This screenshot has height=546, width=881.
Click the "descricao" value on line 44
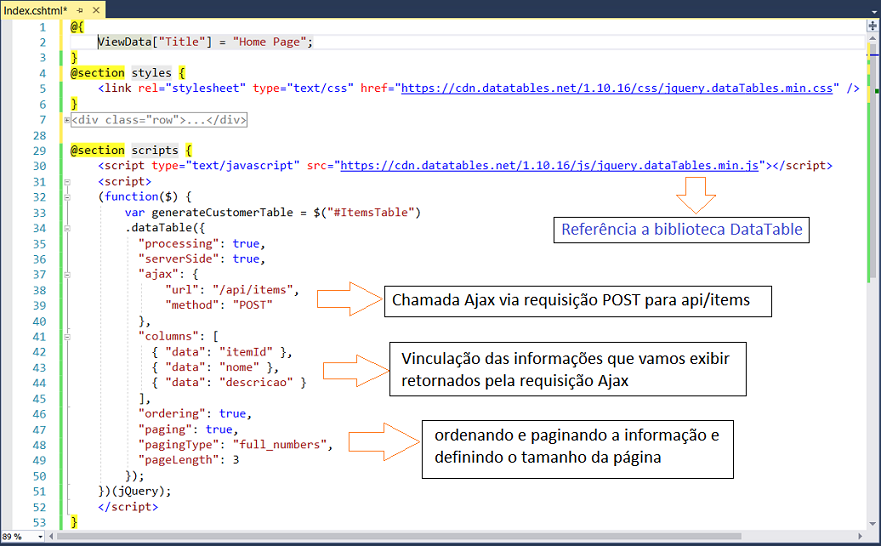[256, 383]
